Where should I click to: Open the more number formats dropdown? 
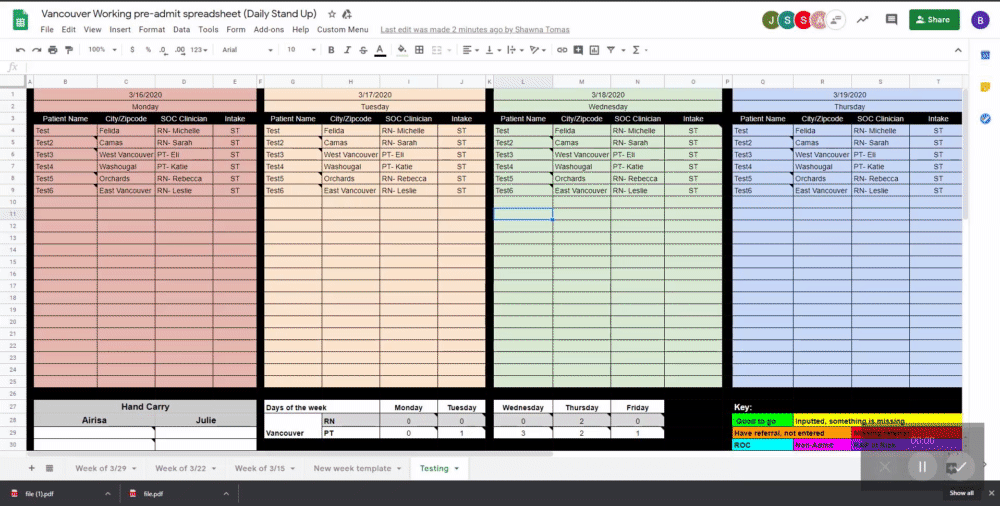pos(199,50)
